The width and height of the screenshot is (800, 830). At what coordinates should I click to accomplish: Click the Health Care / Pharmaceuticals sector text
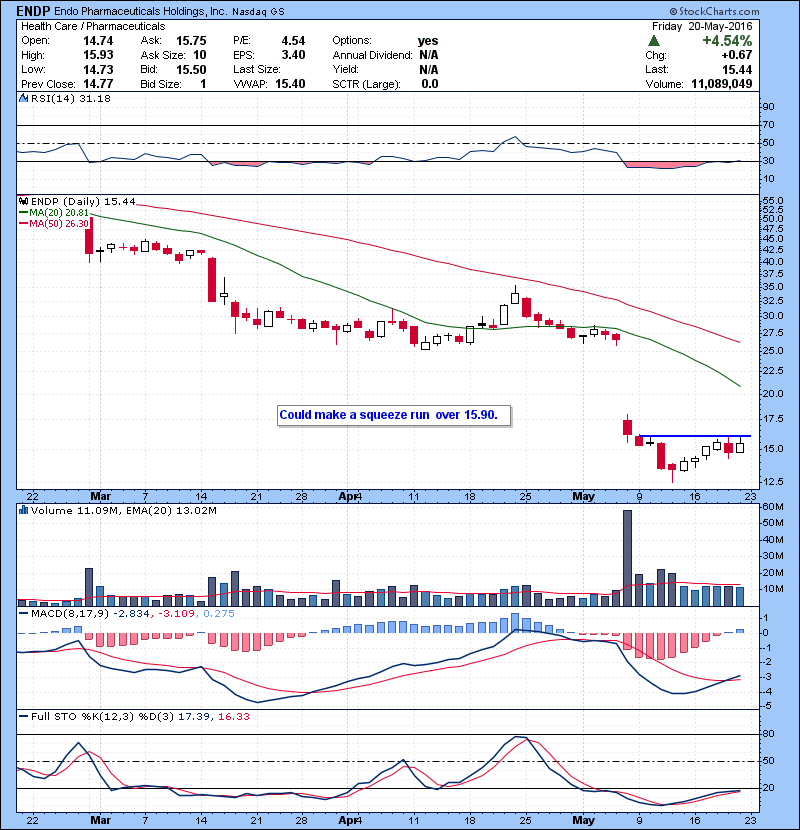click(93, 26)
